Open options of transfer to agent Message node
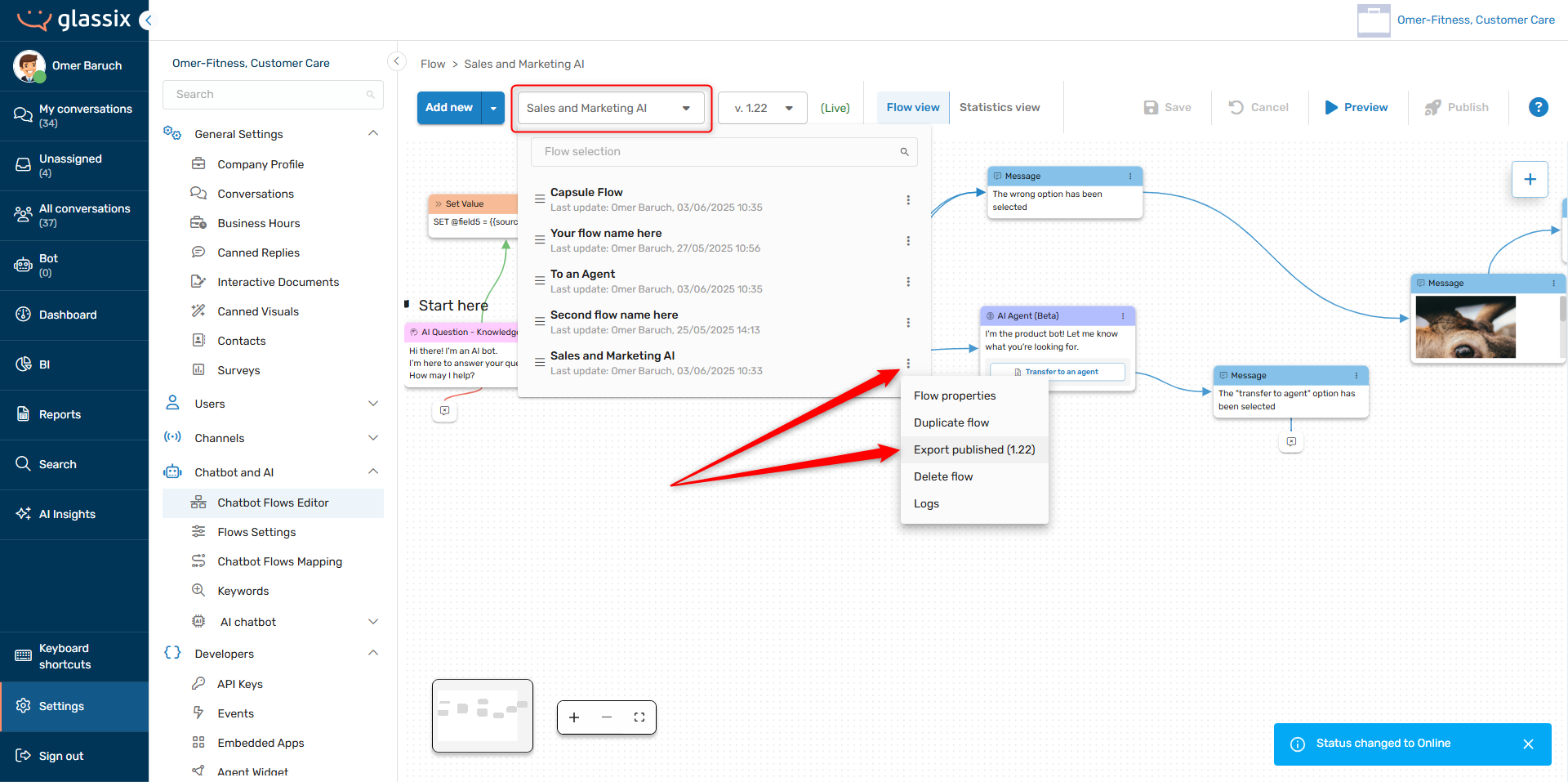 click(1356, 376)
